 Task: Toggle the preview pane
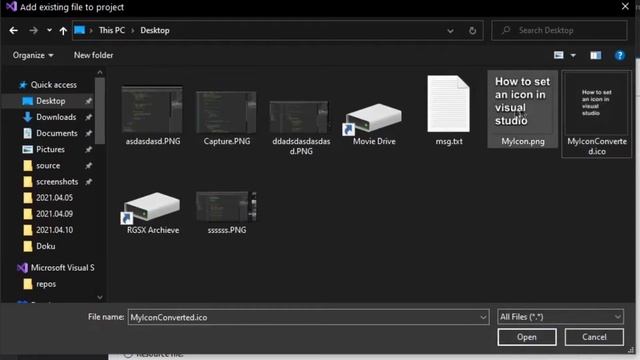click(x=596, y=55)
